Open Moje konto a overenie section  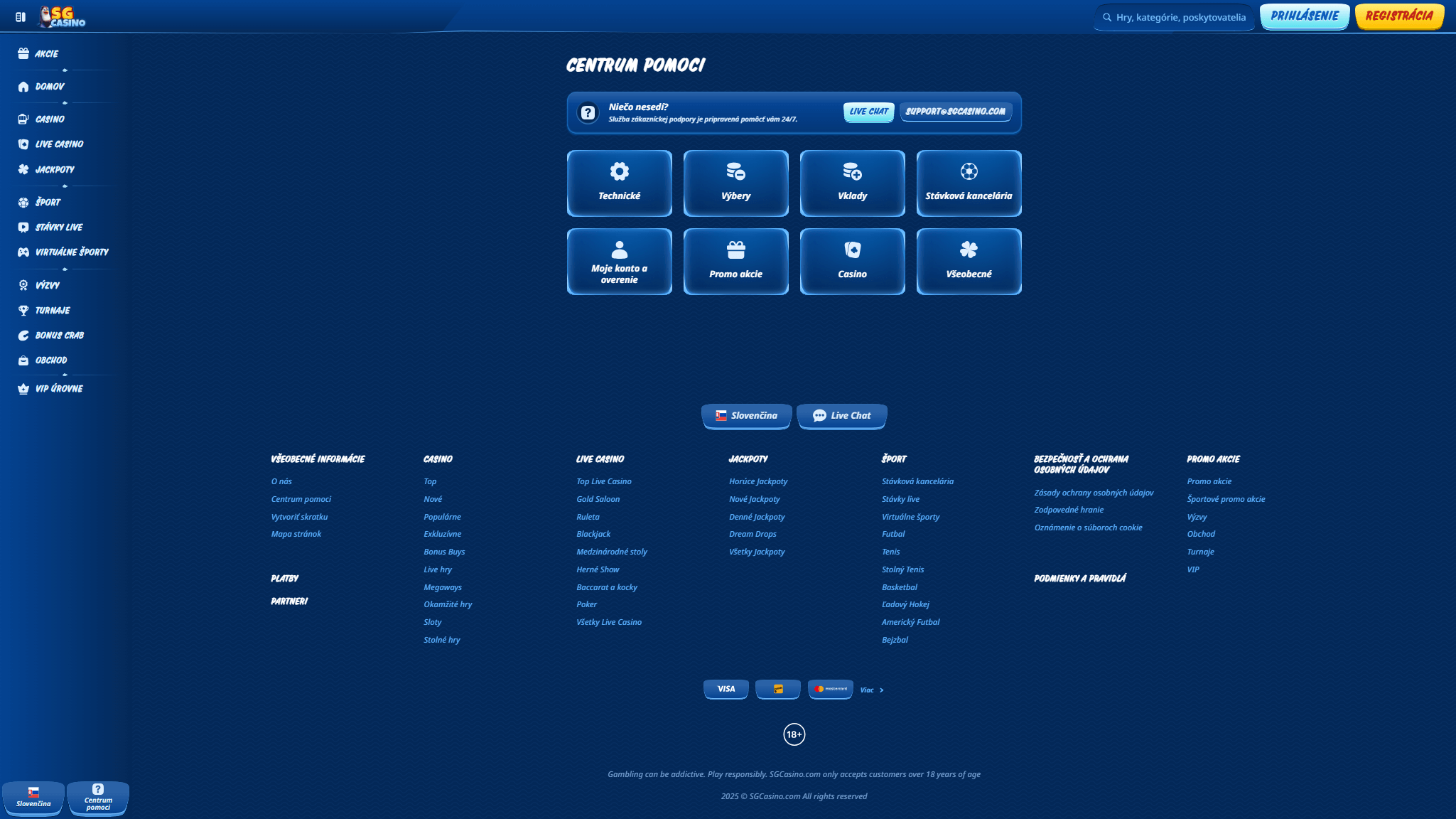click(x=619, y=261)
